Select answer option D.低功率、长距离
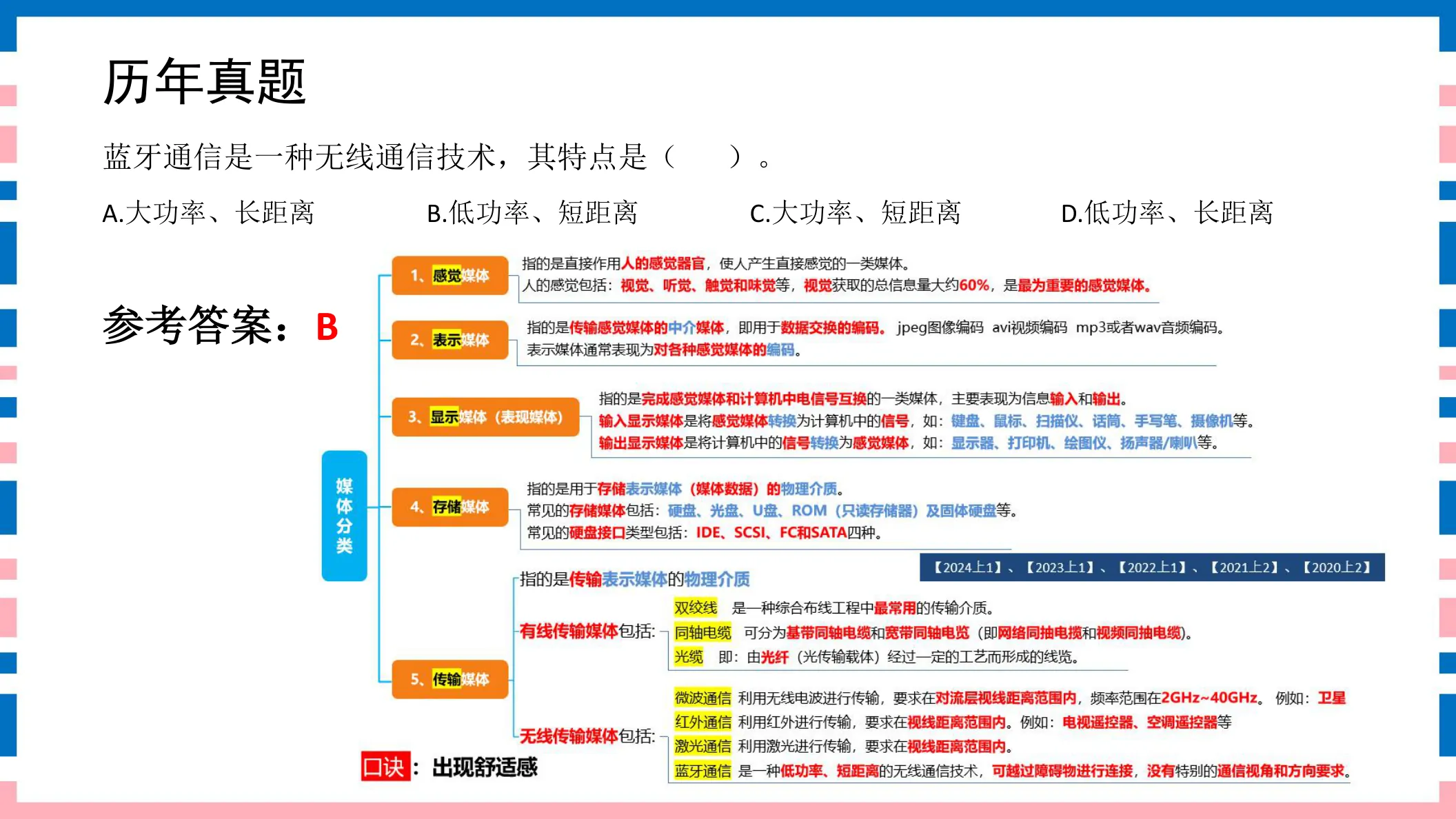This screenshot has height=819, width=1456. (1167, 212)
